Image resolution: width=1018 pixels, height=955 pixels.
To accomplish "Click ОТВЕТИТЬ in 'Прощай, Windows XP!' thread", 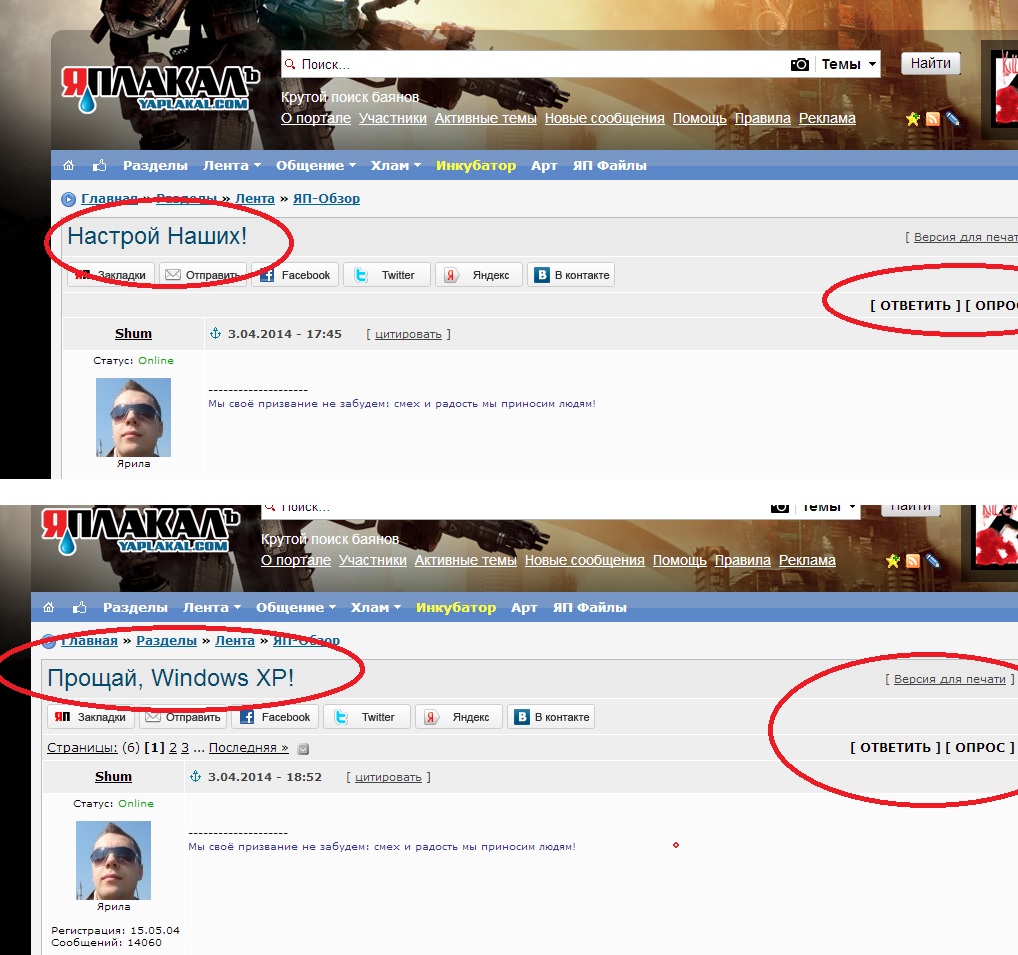I will click(895, 747).
